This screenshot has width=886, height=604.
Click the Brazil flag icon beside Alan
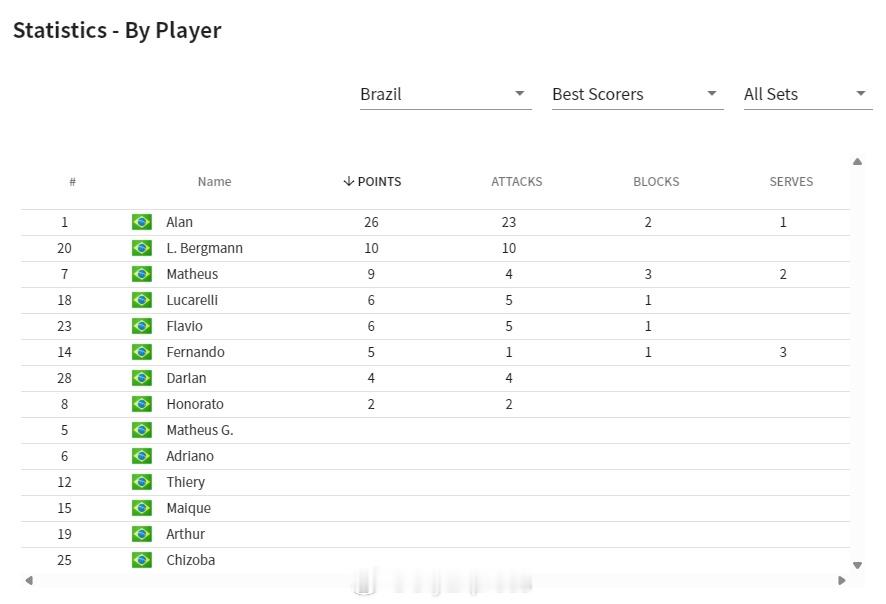[x=142, y=222]
